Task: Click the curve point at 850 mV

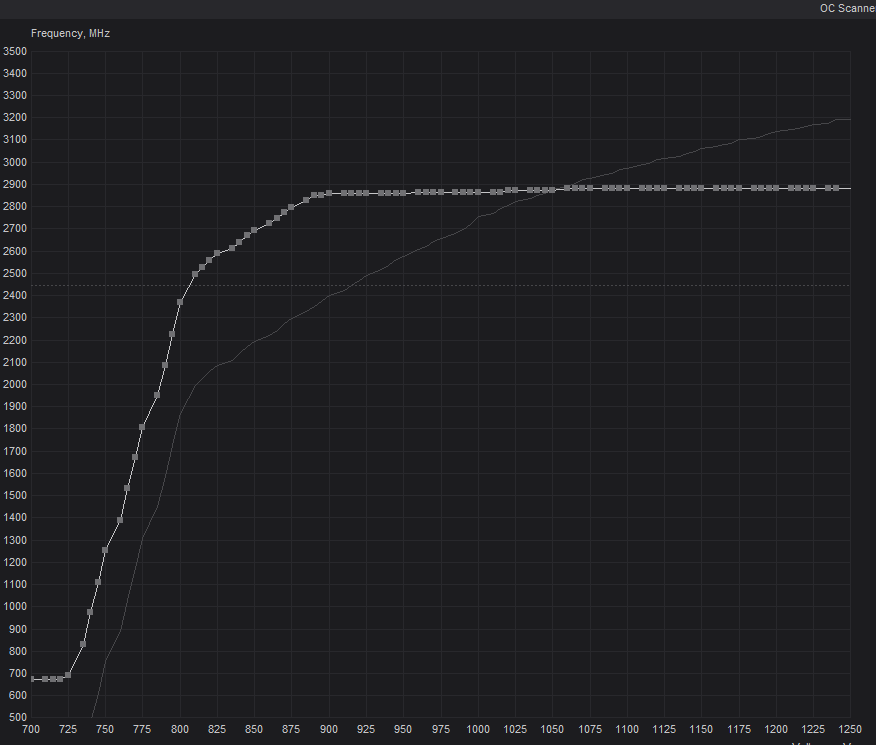Action: (x=254, y=230)
